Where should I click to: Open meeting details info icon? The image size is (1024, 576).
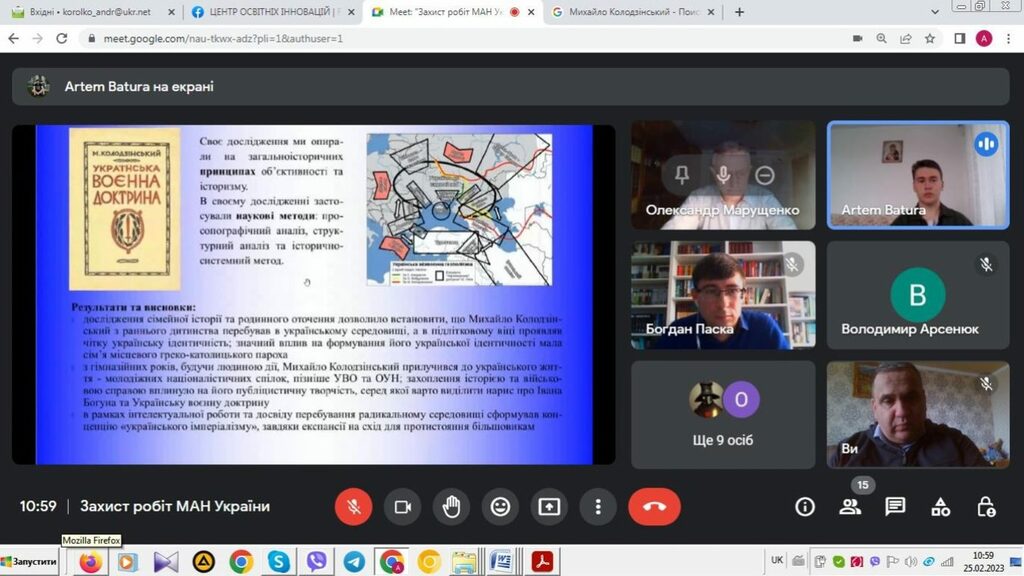coord(805,506)
